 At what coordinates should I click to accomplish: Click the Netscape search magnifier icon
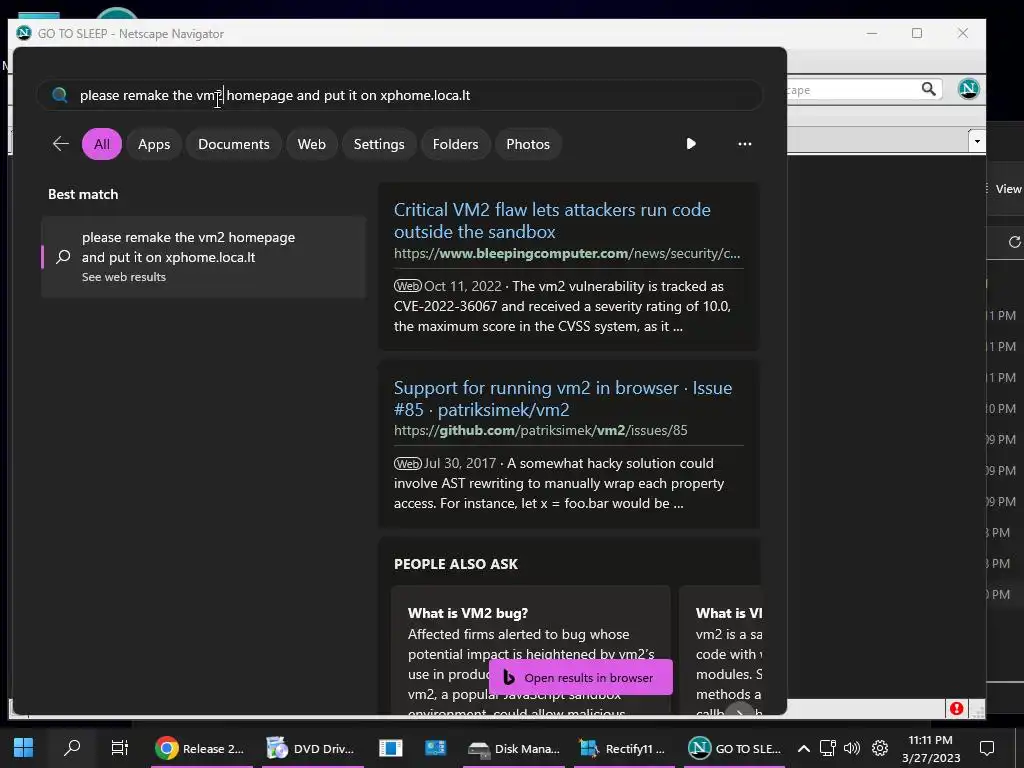(x=928, y=89)
